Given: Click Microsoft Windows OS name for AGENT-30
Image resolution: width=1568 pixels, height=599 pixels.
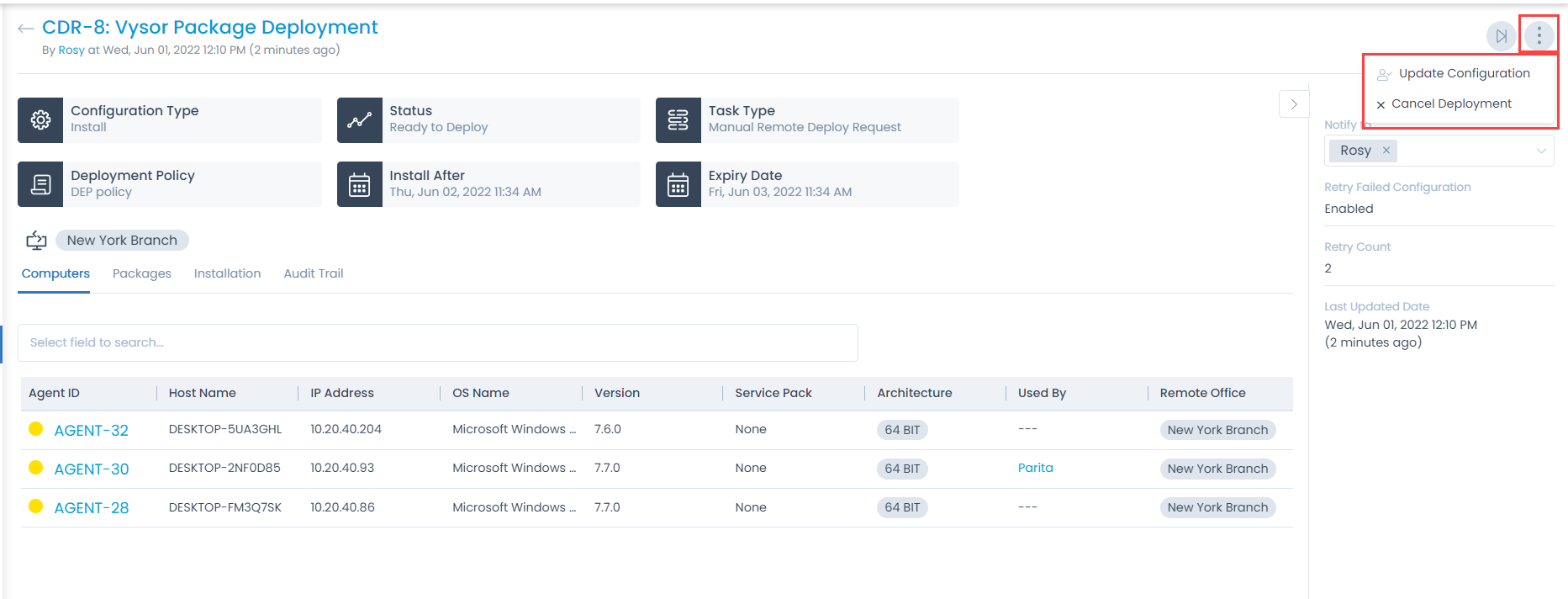Looking at the screenshot, I should point(514,468).
